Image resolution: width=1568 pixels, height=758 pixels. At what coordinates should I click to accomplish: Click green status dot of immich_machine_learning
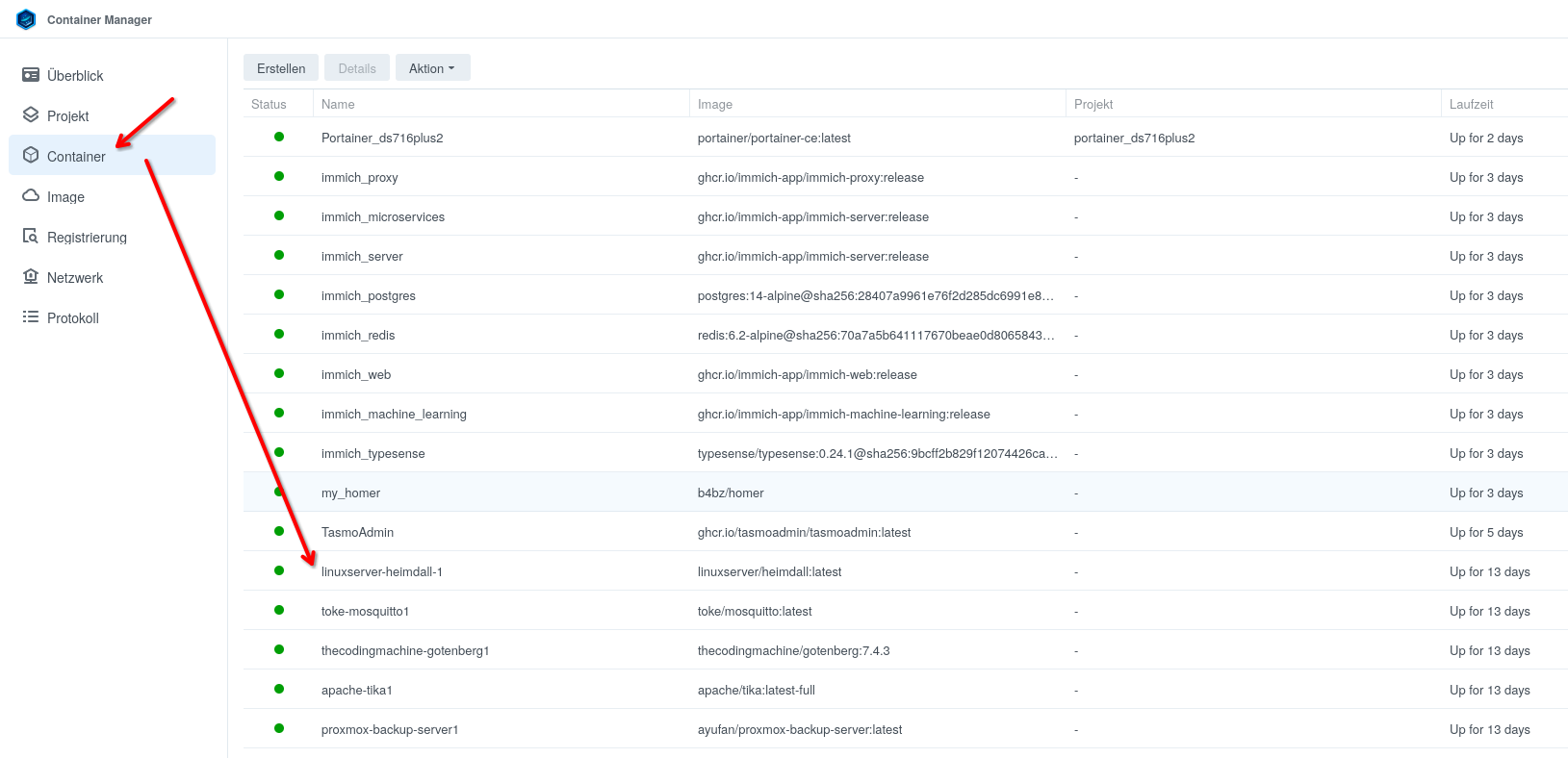tap(279, 413)
